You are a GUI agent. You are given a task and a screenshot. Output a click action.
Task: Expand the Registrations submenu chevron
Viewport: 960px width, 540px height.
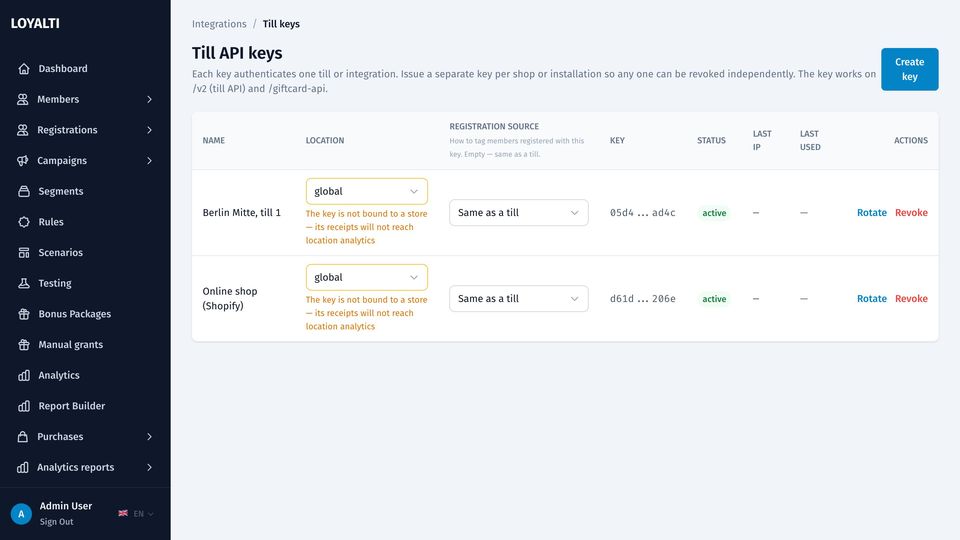click(149, 130)
